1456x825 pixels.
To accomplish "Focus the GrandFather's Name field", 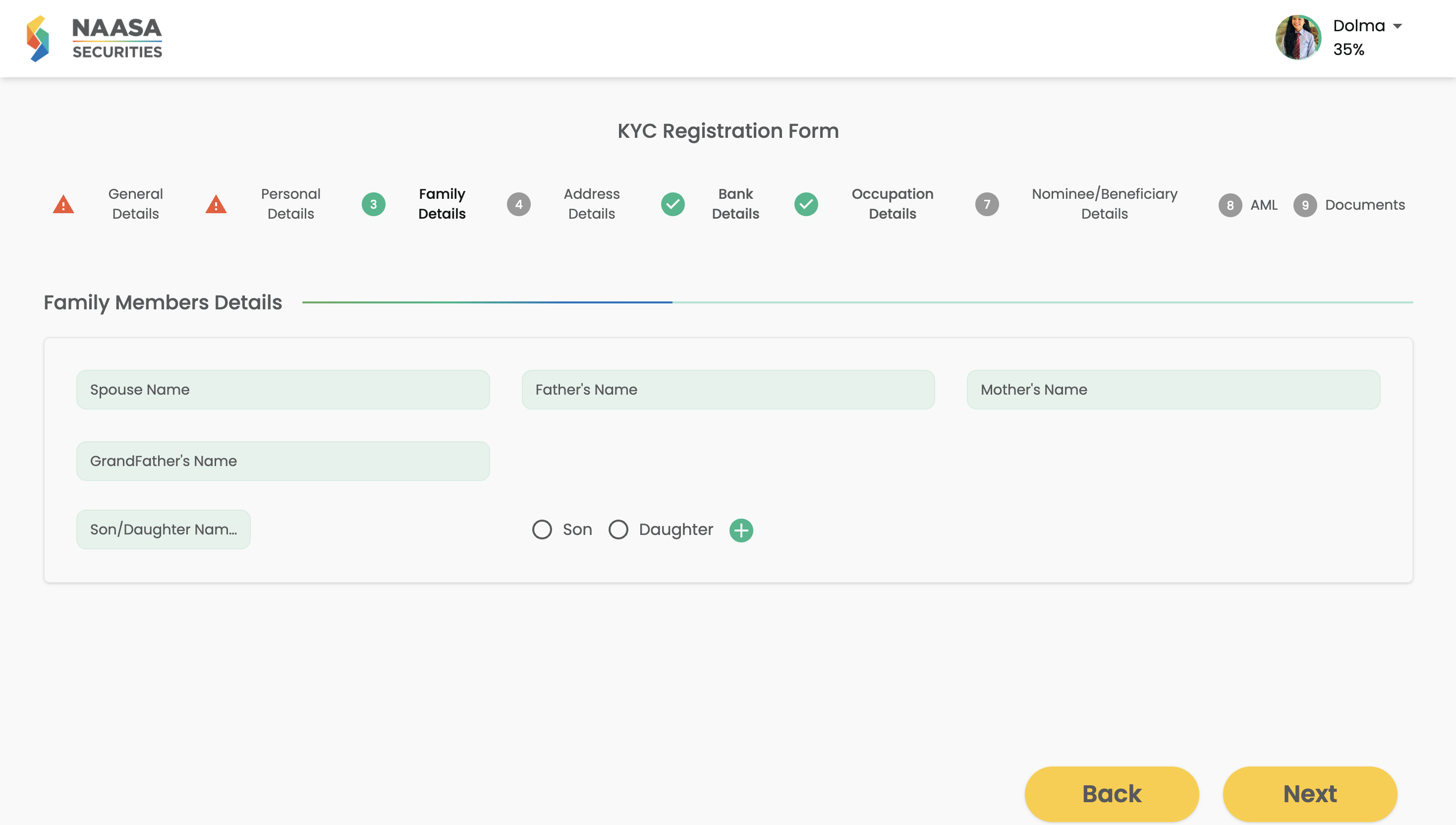I will (283, 461).
